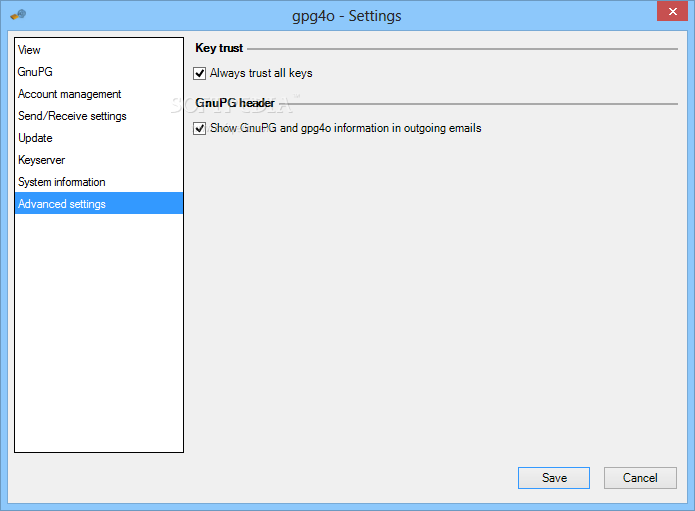The width and height of the screenshot is (695, 511).
Task: Save the settings
Action: (x=554, y=478)
